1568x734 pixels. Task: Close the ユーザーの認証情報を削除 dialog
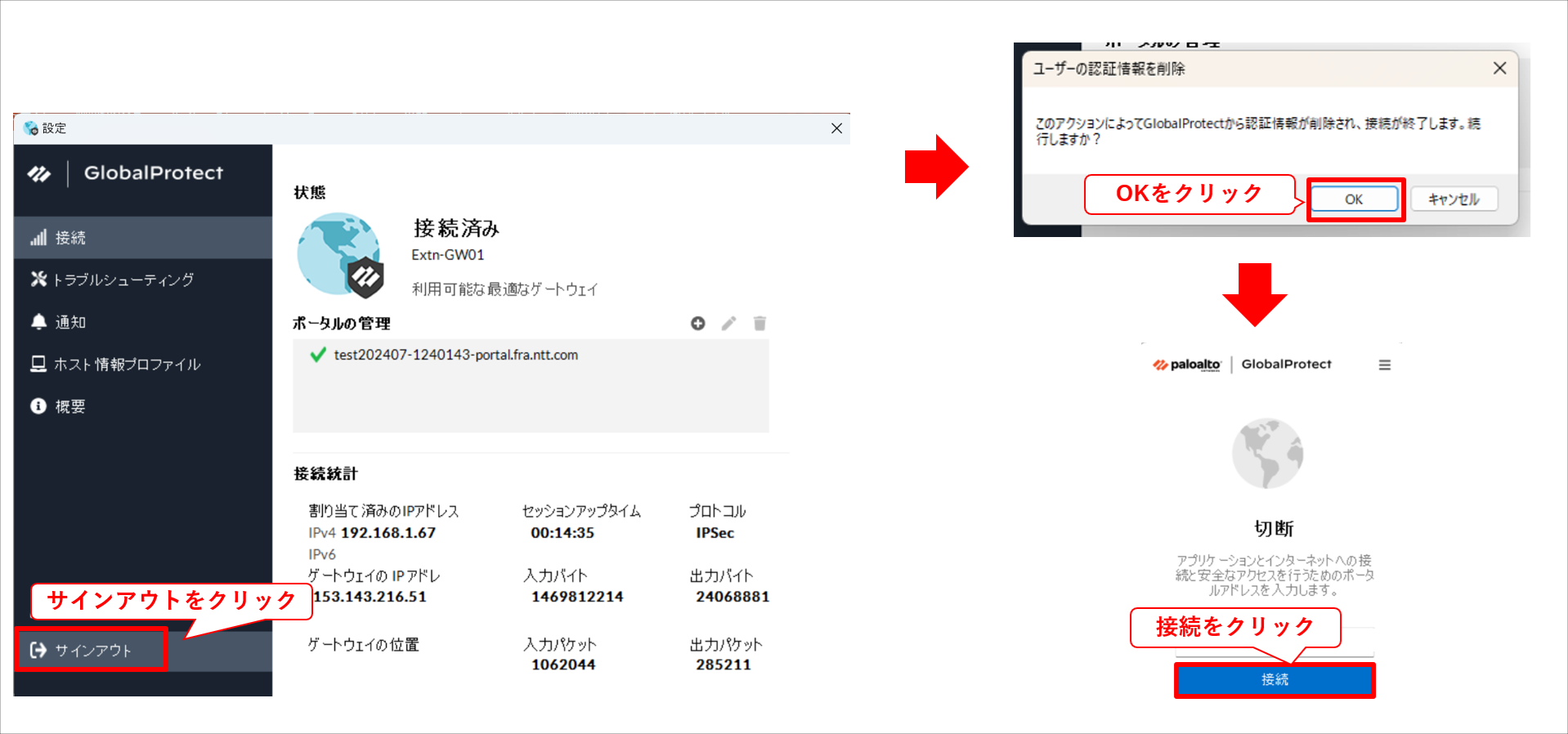pyautogui.click(x=1499, y=69)
